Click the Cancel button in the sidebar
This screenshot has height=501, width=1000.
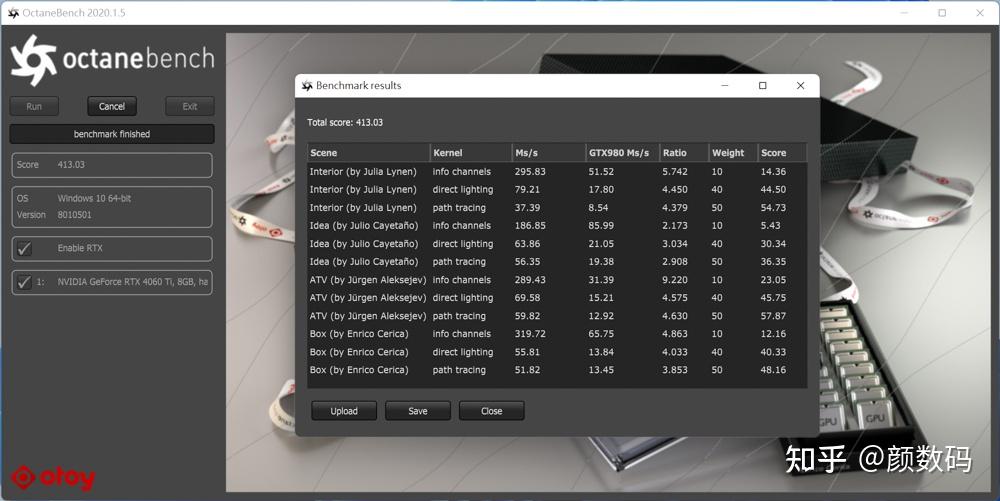112,106
